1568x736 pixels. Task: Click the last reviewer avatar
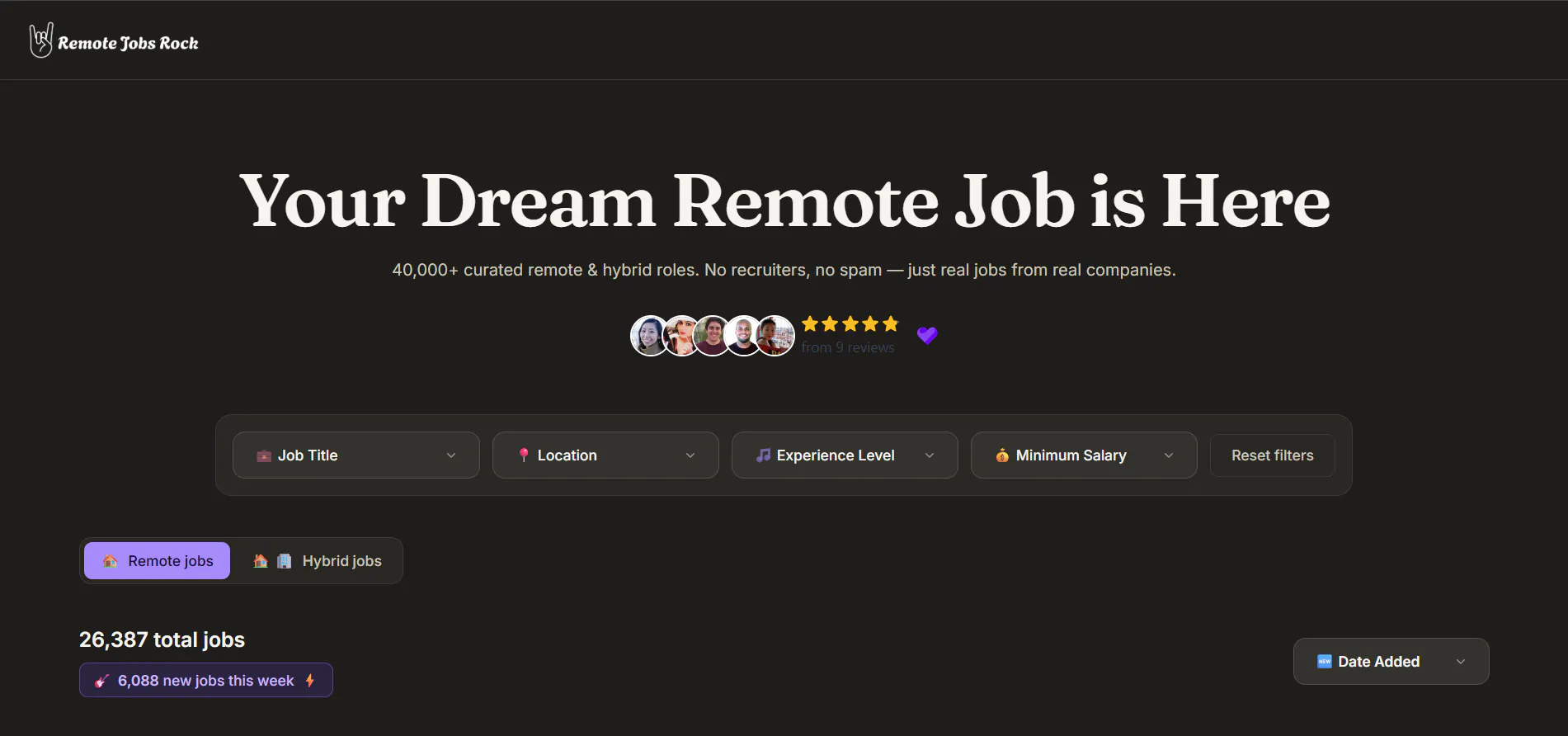coord(775,336)
